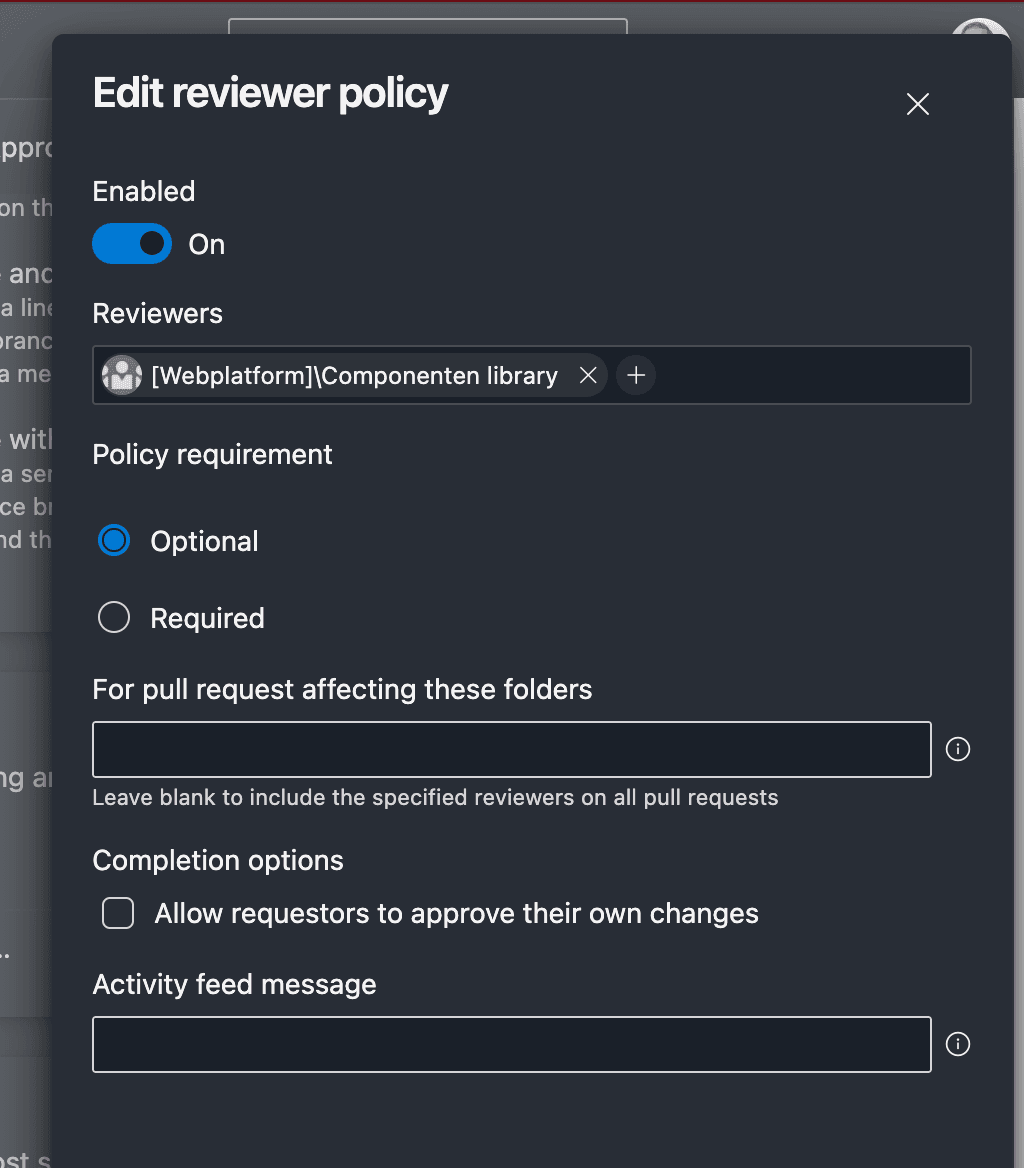
Task: Click the Edit reviewer policy title
Action: click(270, 92)
